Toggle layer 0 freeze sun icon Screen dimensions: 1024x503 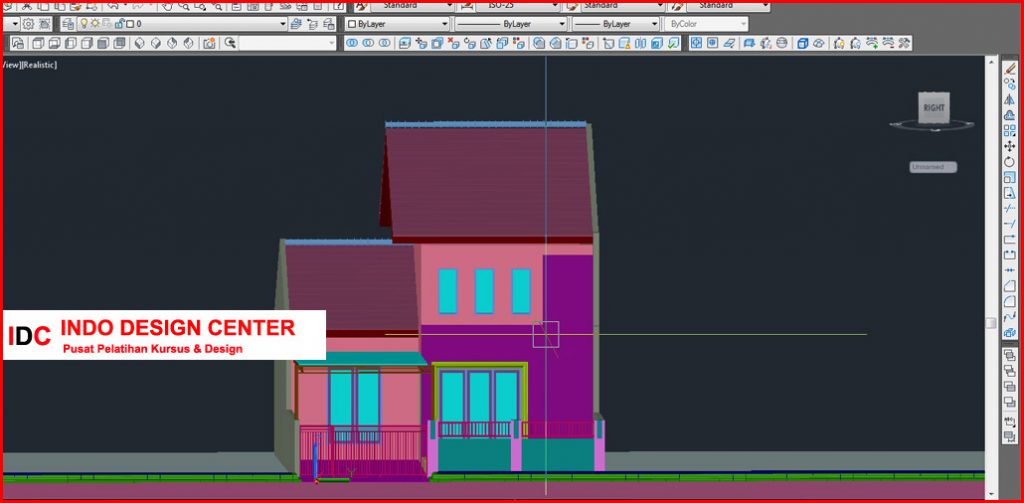pyautogui.click(x=95, y=24)
